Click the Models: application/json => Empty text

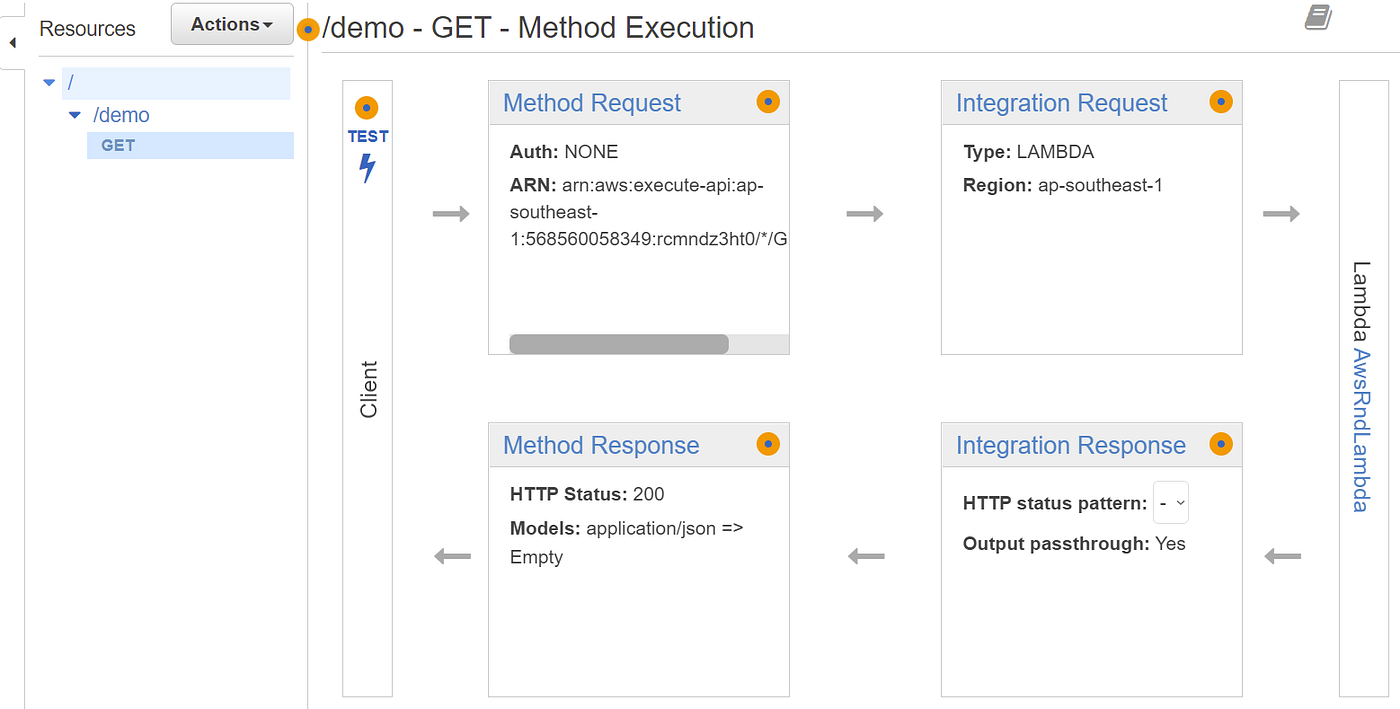coord(627,542)
